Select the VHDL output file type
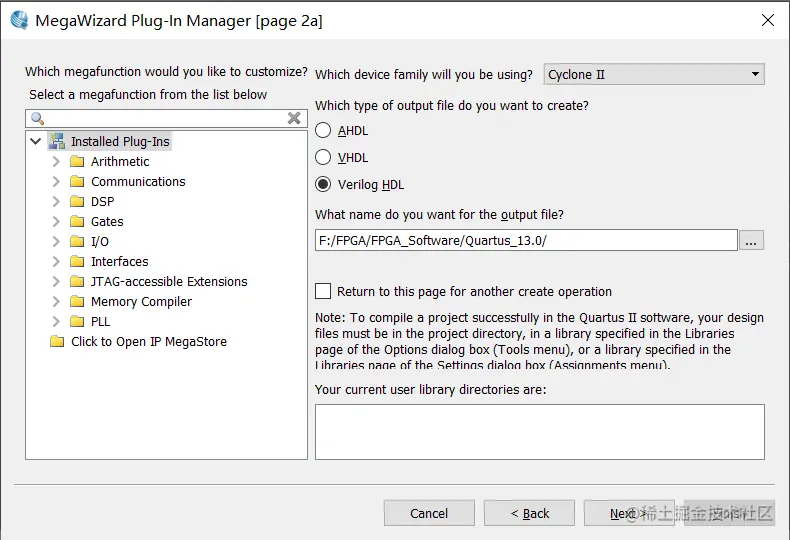Viewport: 790px width, 540px height. pos(323,157)
